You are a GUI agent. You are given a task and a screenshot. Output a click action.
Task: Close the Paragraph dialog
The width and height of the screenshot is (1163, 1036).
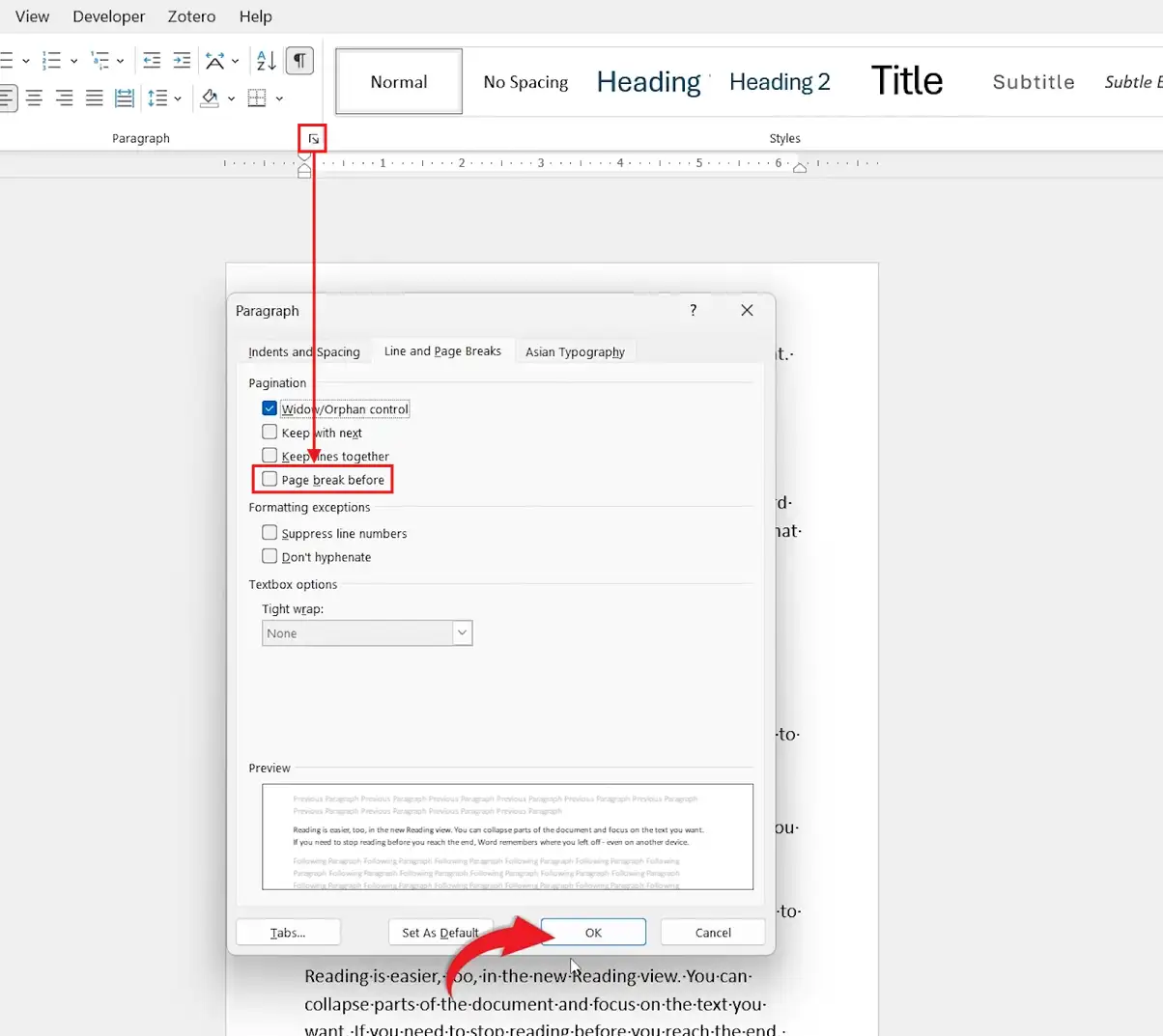click(747, 310)
